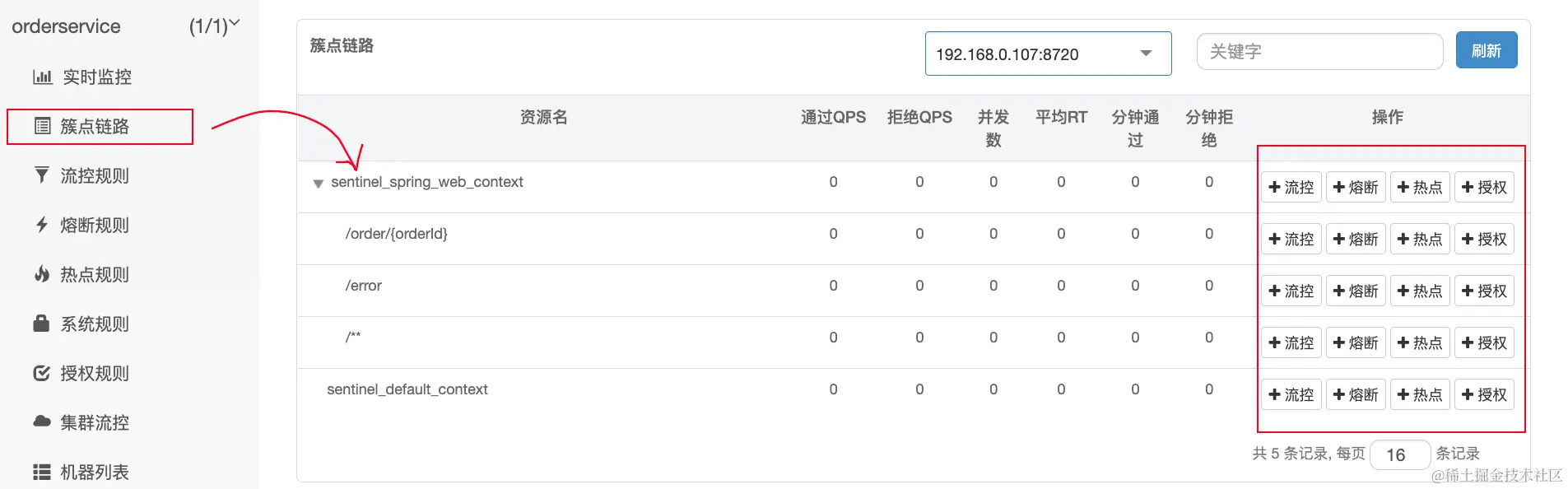Click the /error resource name
The image size is (1568, 489).
click(x=363, y=286)
